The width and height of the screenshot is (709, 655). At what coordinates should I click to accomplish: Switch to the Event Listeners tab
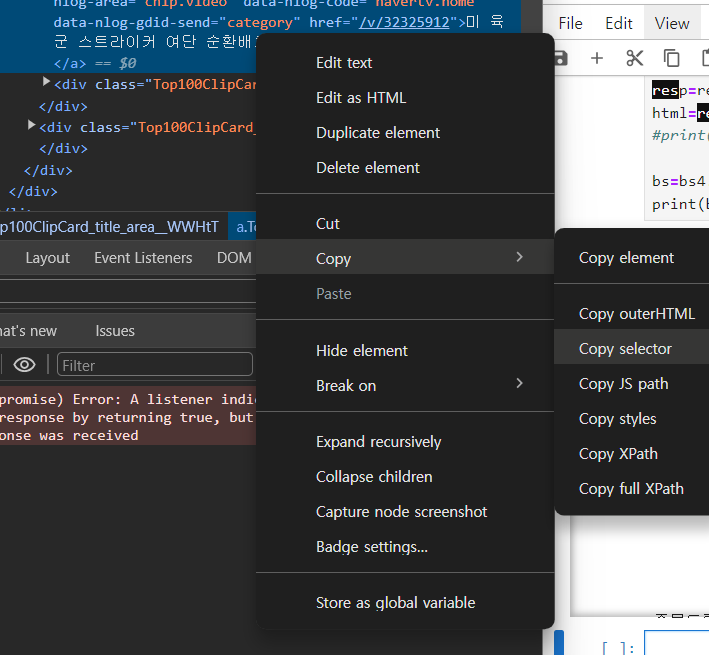143,258
